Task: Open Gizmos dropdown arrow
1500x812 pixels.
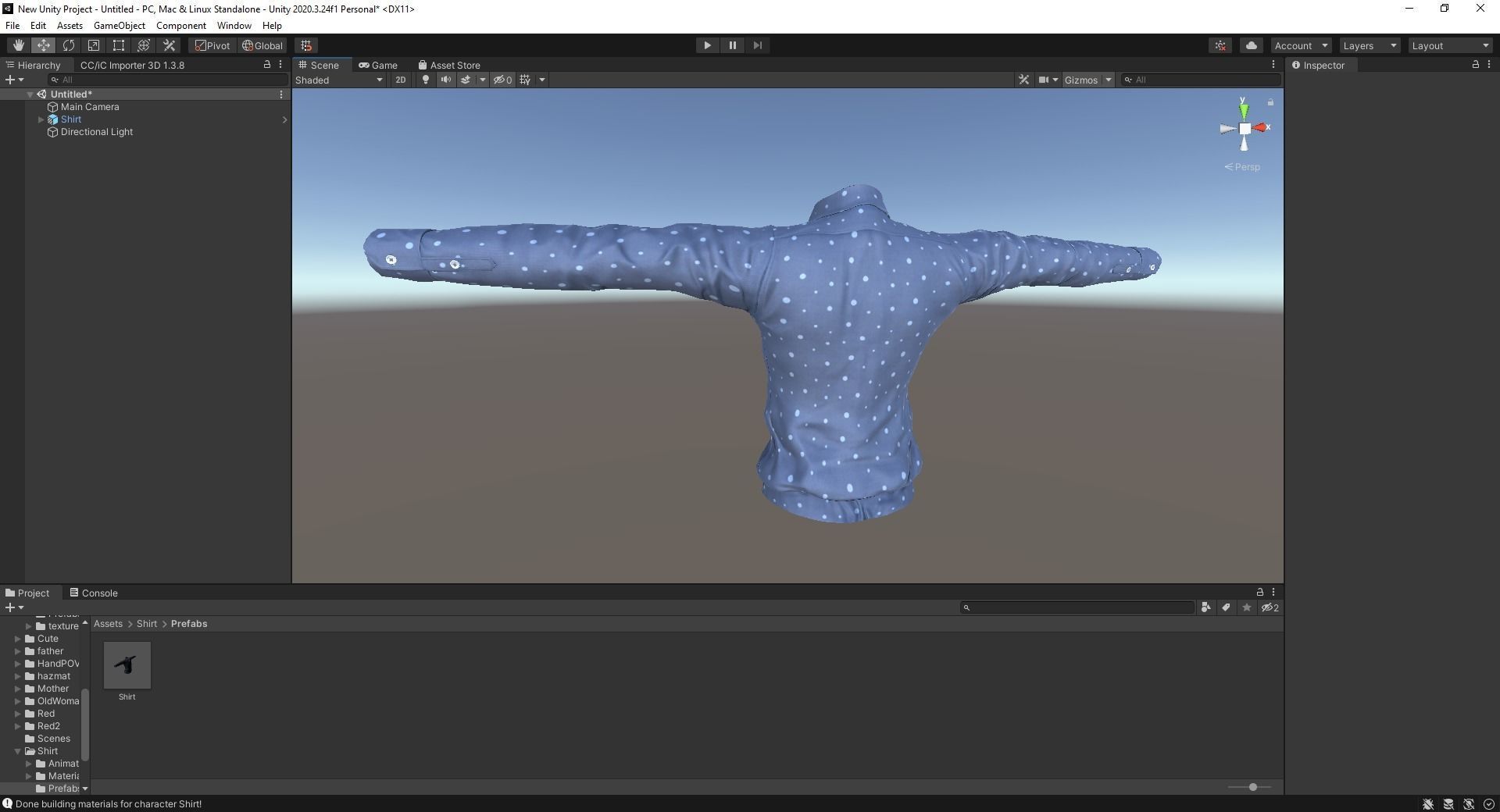Action: pos(1108,80)
